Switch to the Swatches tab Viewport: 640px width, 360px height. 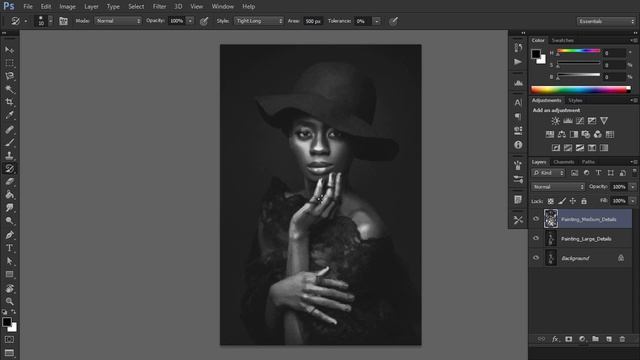(x=562, y=40)
